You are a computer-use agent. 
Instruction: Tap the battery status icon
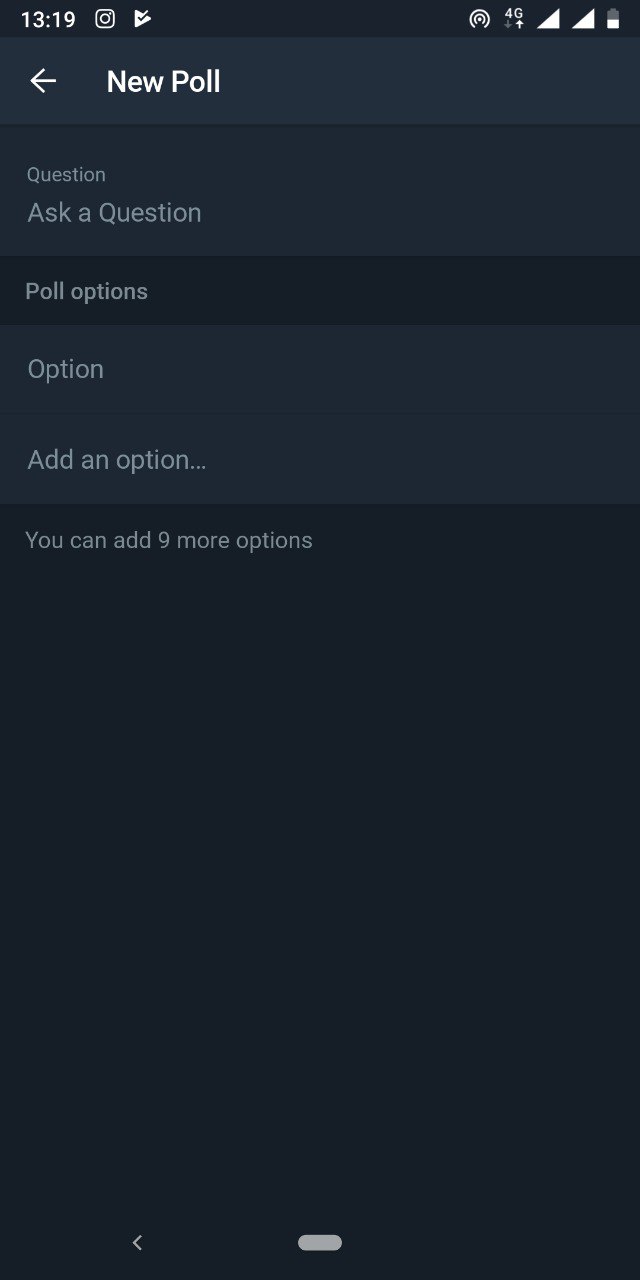(x=613, y=18)
